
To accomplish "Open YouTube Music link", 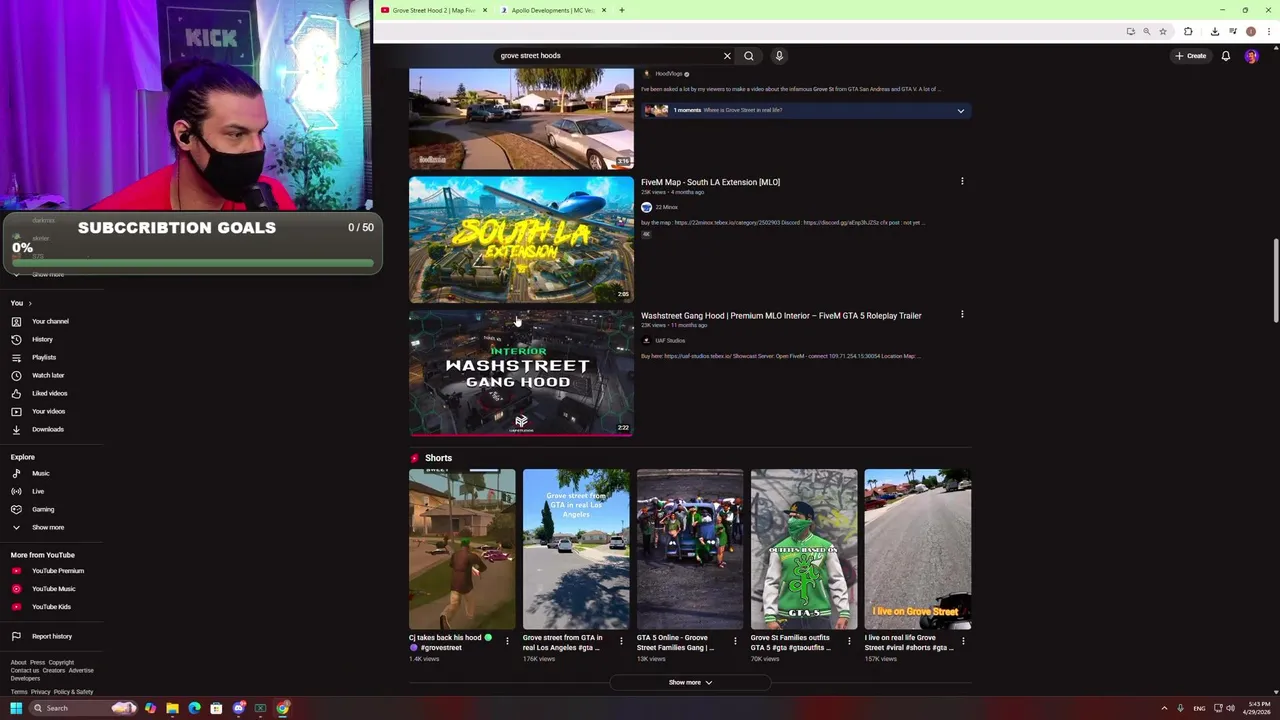I will 53,589.
